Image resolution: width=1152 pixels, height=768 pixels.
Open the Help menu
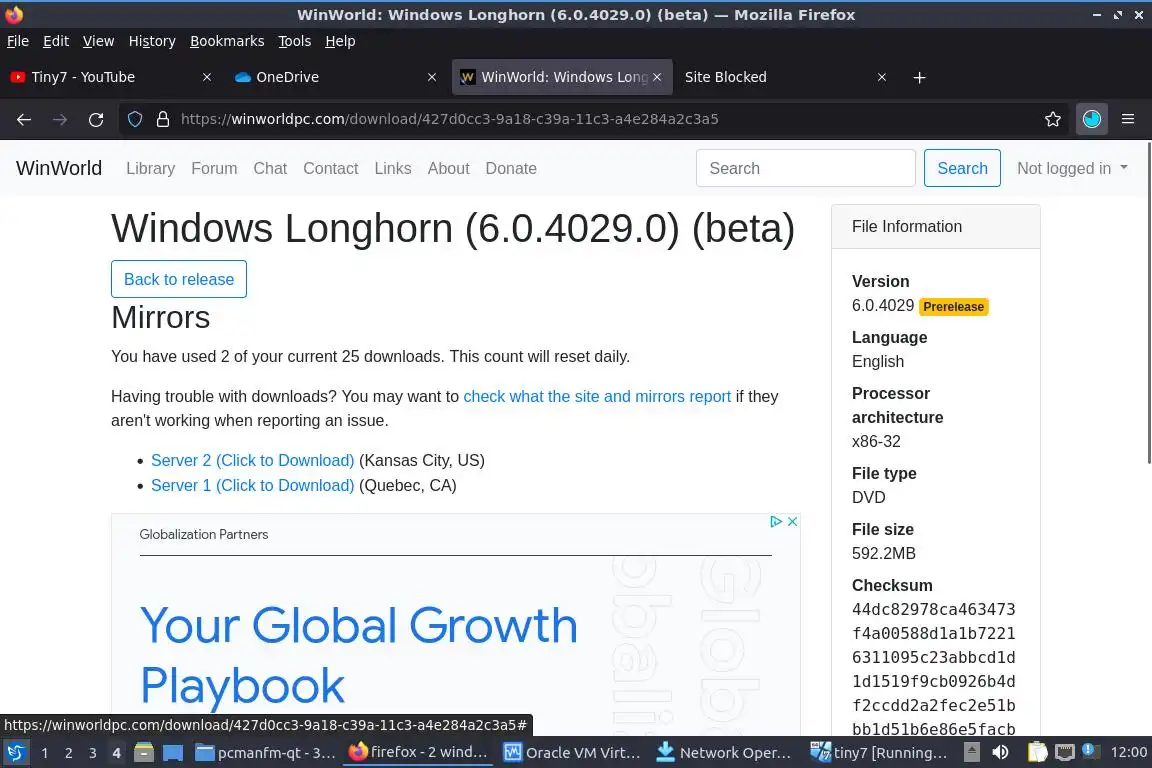click(x=340, y=41)
